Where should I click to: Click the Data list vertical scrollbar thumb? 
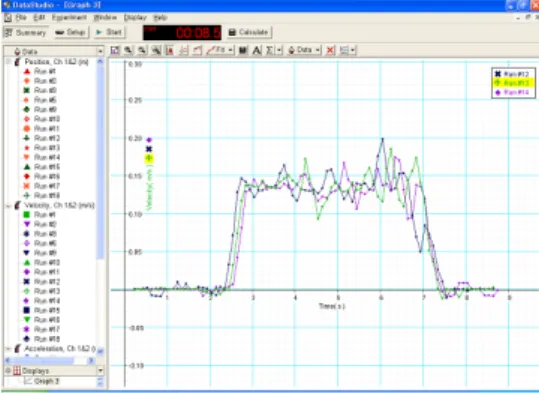[x=100, y=162]
